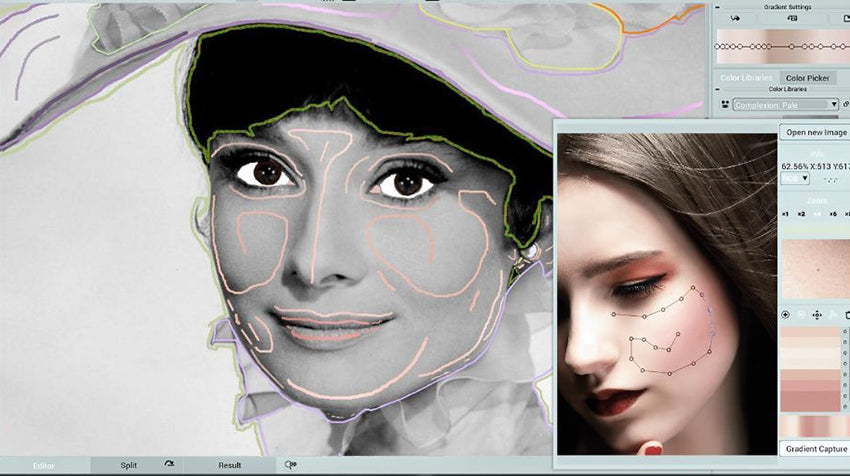Click the middle Gradient Settings toolbar icon
The width and height of the screenshot is (850, 476).
pyautogui.click(x=789, y=19)
